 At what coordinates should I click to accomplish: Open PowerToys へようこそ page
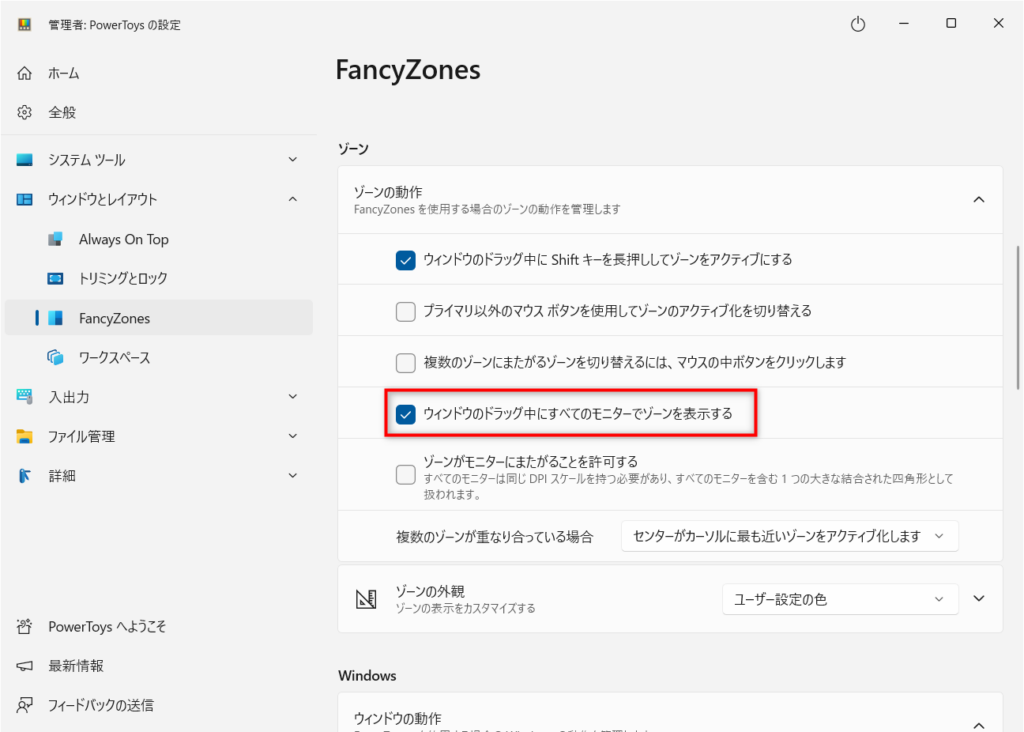point(107,627)
